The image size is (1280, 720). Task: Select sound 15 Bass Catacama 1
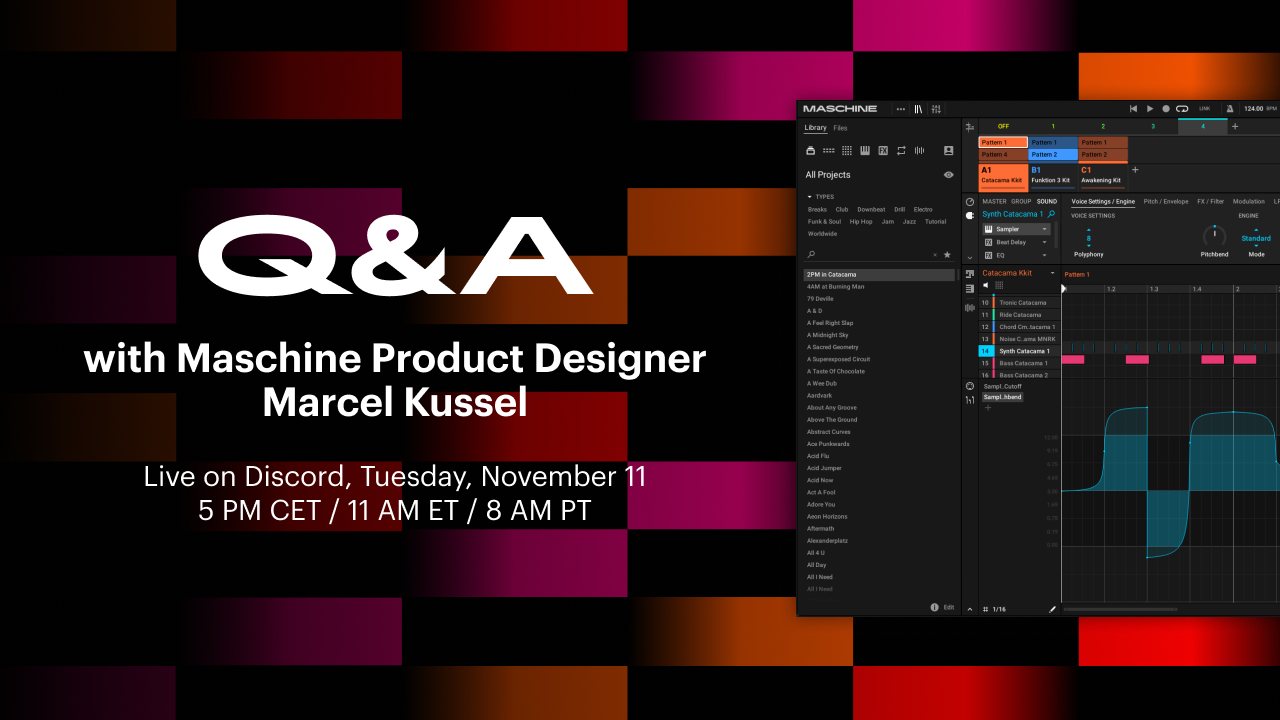coord(1018,363)
